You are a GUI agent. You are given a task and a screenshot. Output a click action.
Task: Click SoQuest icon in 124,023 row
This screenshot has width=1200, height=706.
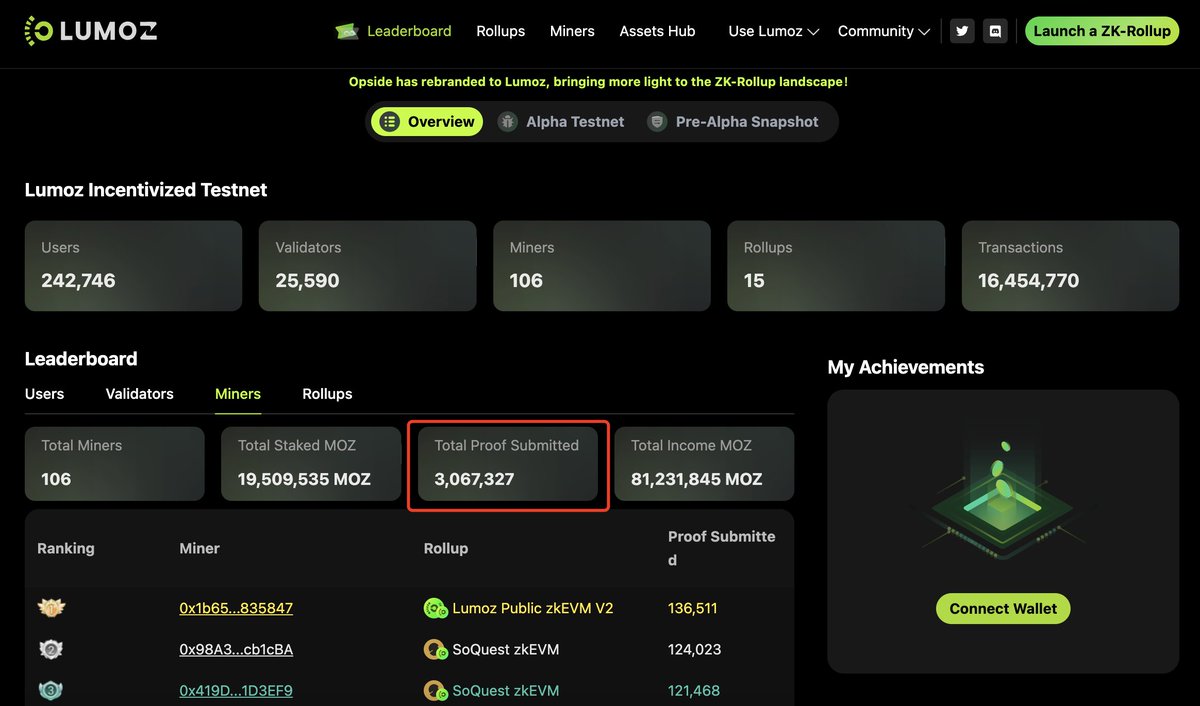coord(435,650)
